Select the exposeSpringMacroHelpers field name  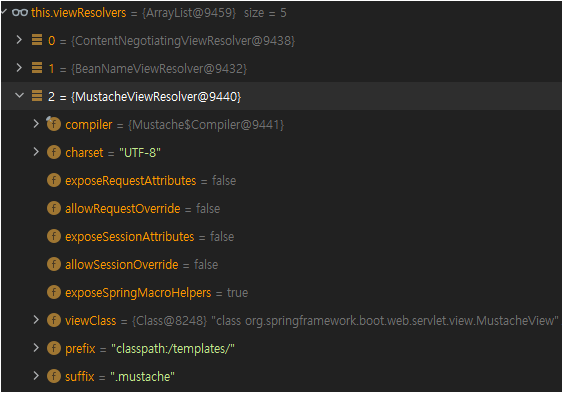(138, 293)
